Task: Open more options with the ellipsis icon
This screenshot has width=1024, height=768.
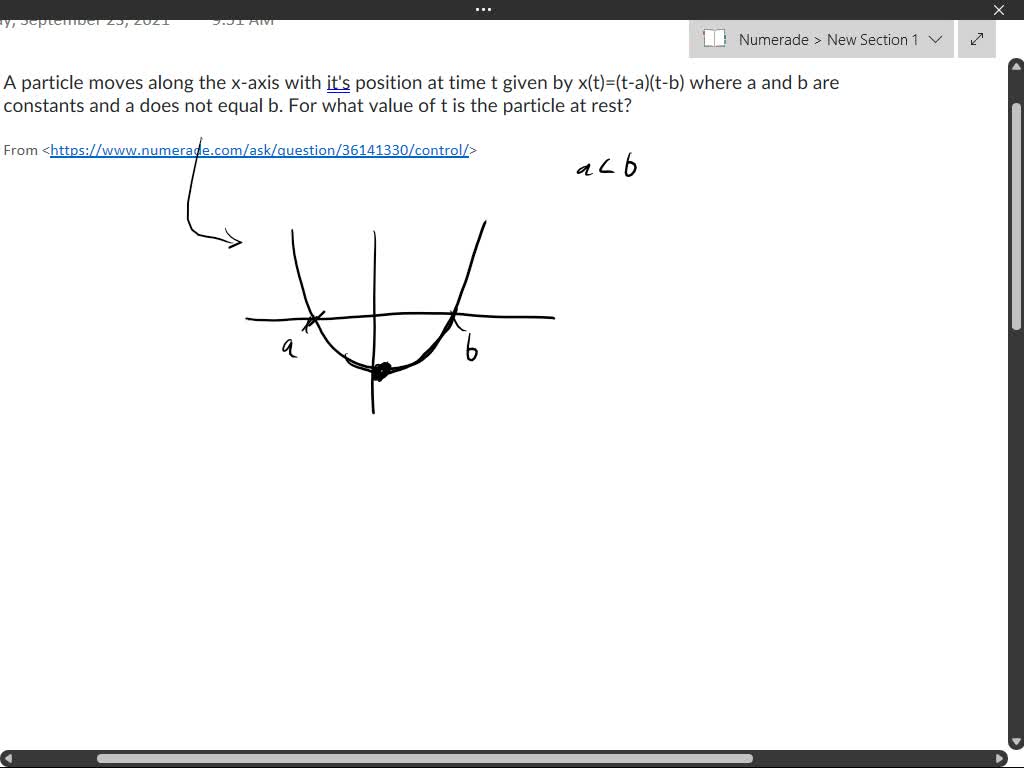Action: point(483,10)
